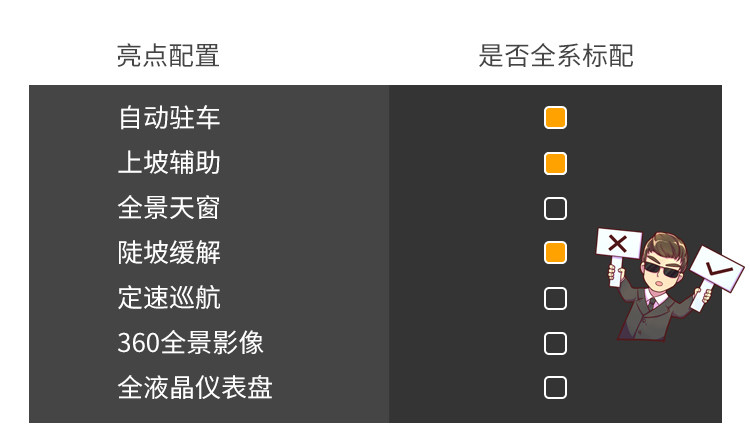Click the 360全景影像 label
750x446 pixels.
pyautogui.click(x=190, y=343)
